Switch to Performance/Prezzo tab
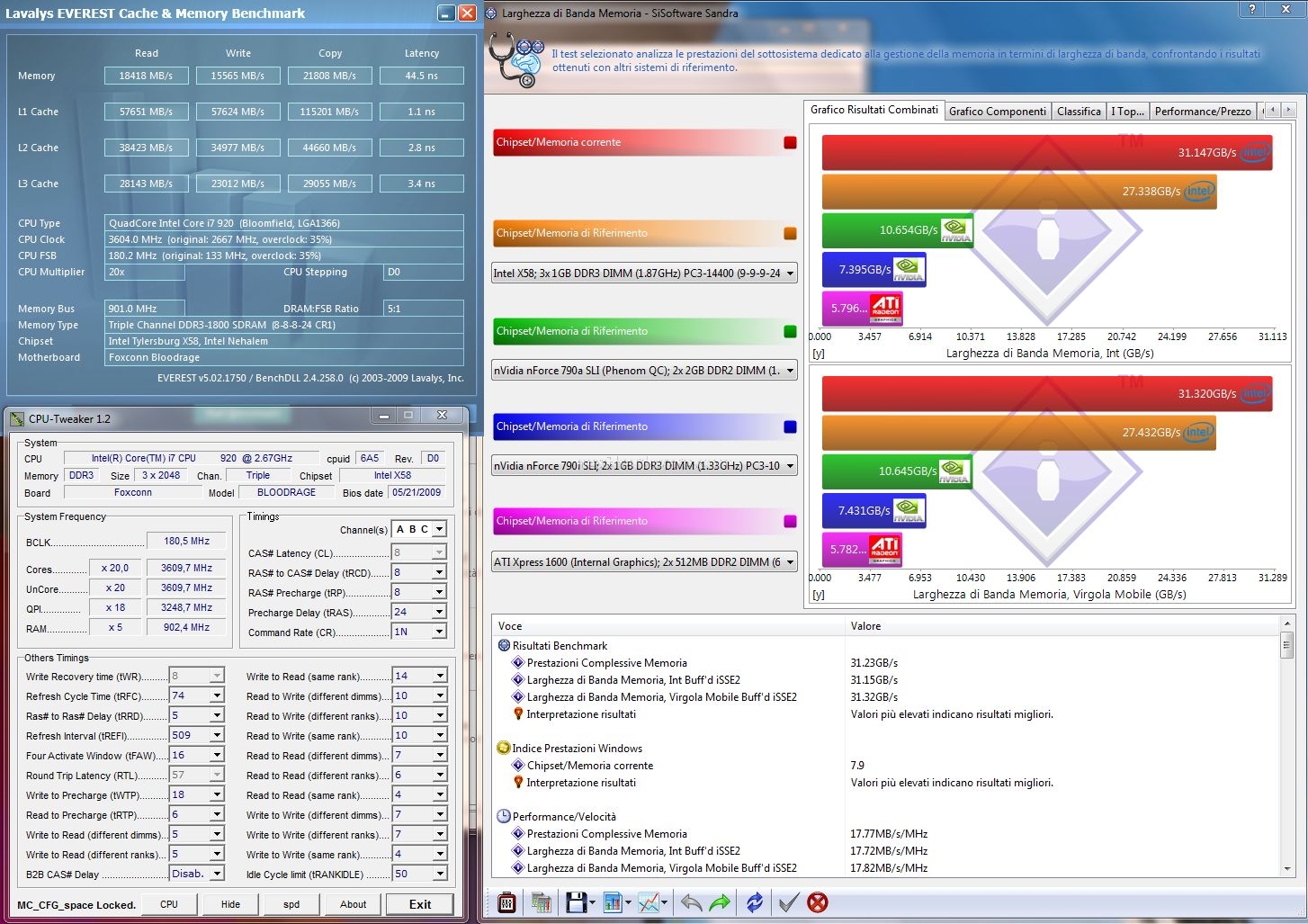Screen dimensions: 1308x924 click(x=1203, y=112)
